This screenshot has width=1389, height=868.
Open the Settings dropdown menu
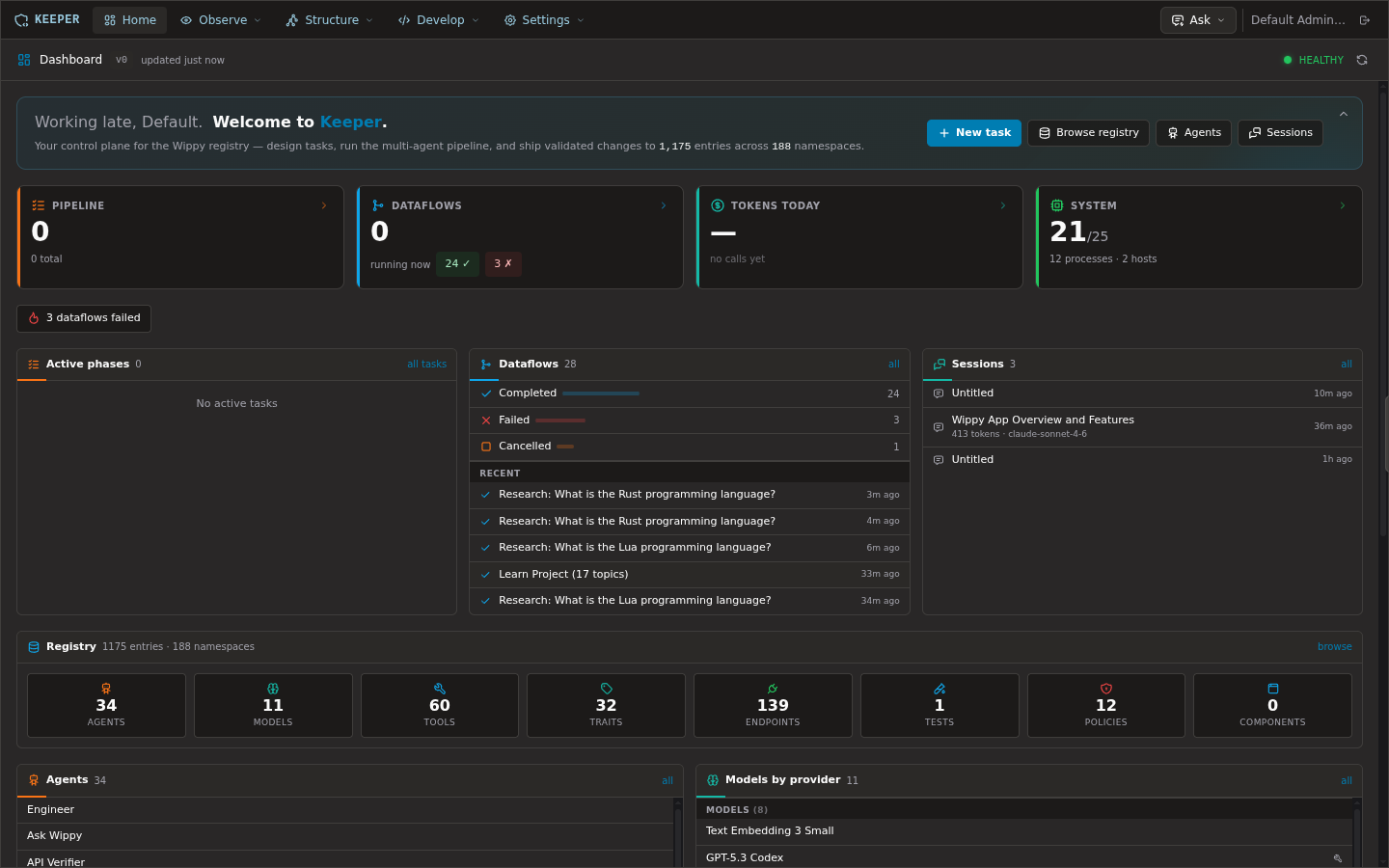point(544,20)
